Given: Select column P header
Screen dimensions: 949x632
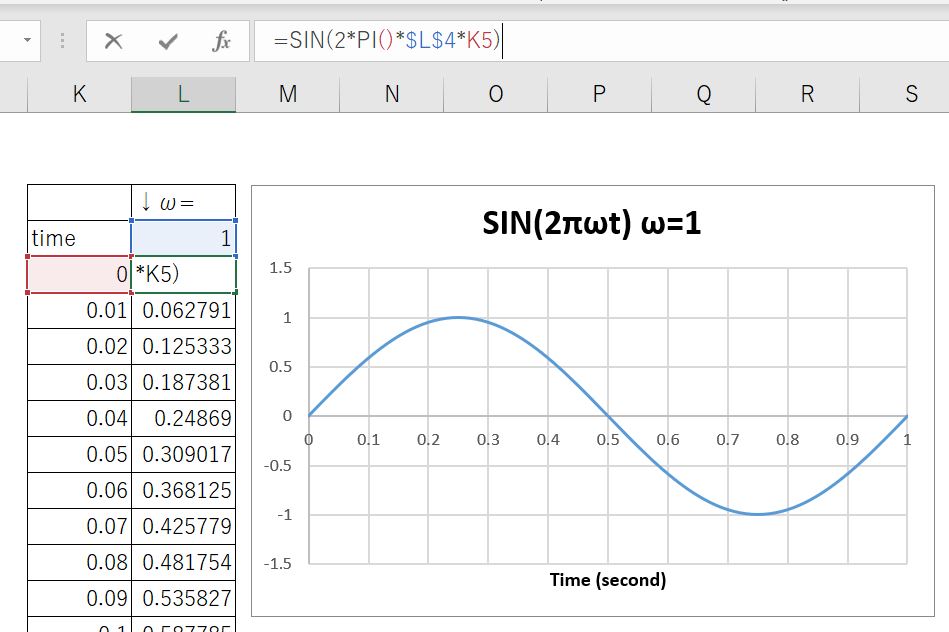Looking at the screenshot, I should point(599,94).
